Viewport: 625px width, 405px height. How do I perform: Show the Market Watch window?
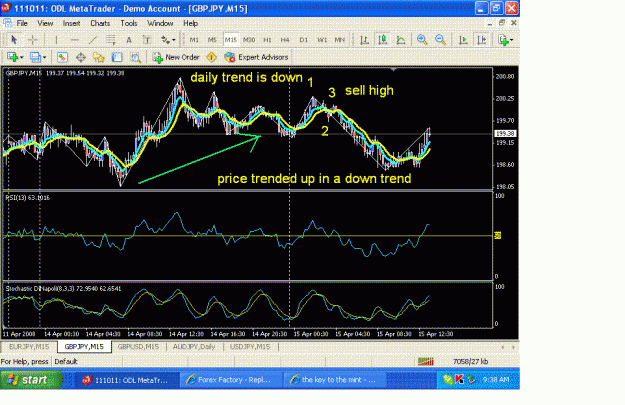click(x=62, y=57)
